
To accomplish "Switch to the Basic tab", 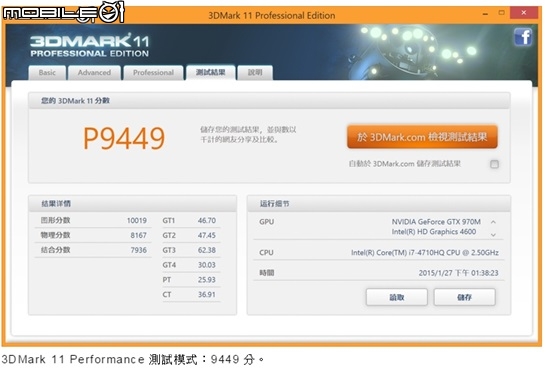I will tap(47, 72).
